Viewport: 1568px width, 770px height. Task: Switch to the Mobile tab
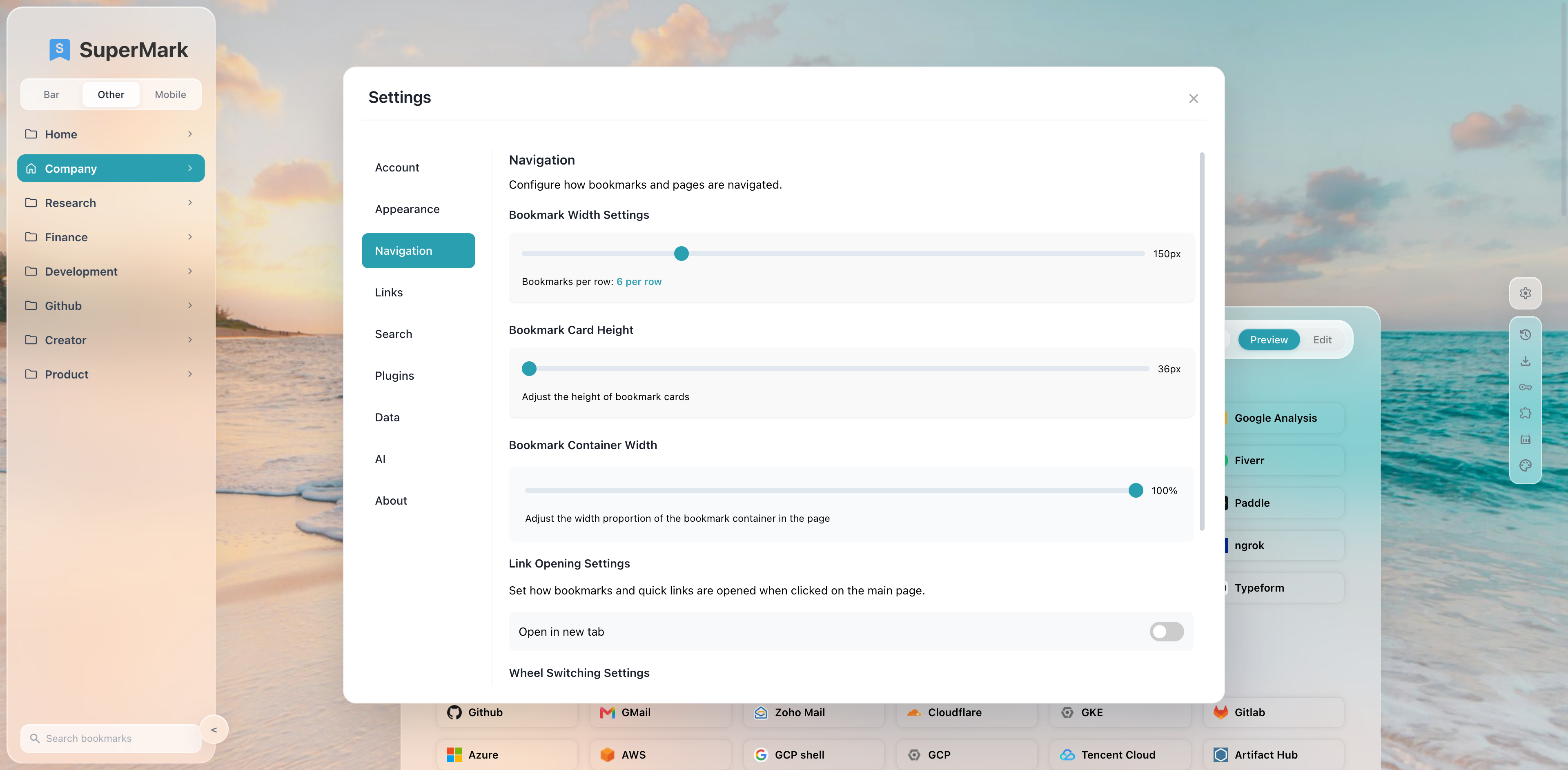(170, 94)
